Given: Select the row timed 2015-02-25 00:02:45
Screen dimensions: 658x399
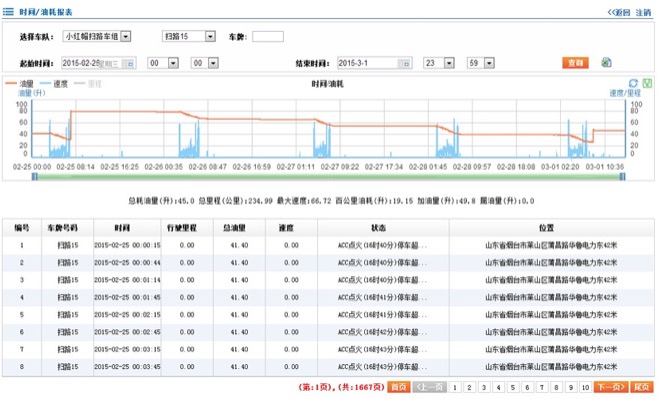Looking at the screenshot, I should pos(328,332).
